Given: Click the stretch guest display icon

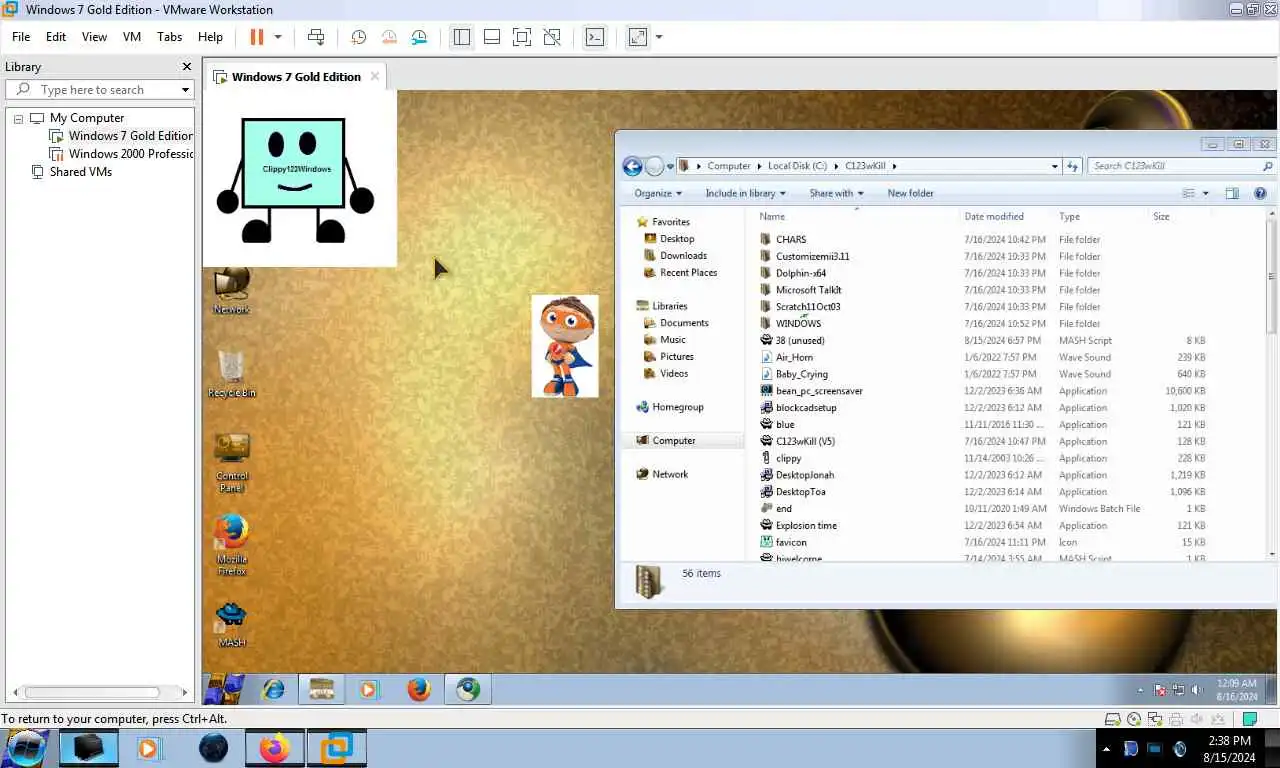Looking at the screenshot, I should click(x=637, y=37).
